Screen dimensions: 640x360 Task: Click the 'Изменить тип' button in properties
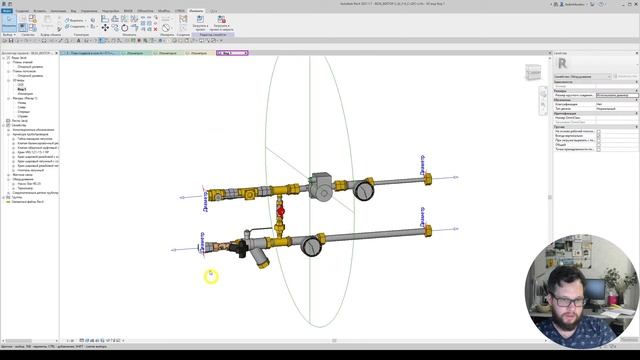tap(625, 77)
